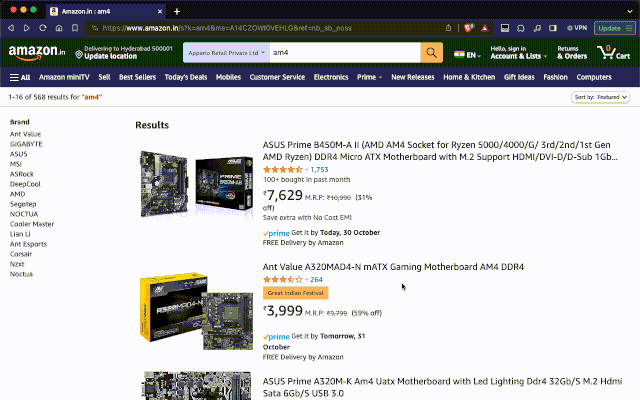Open Gift Ideas nav link
The width and height of the screenshot is (640, 400).
pos(519,77)
